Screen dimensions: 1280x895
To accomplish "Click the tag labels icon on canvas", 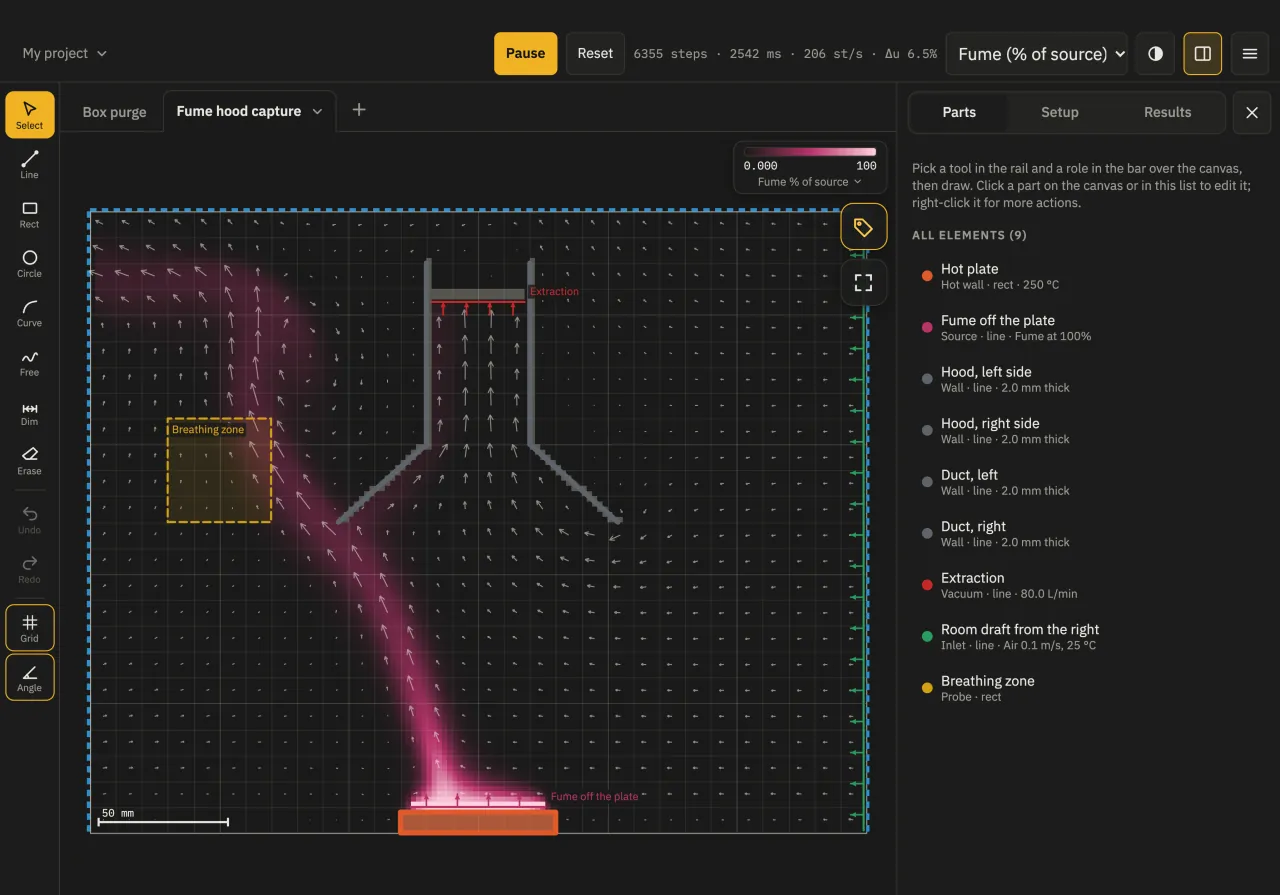I will 864,227.
